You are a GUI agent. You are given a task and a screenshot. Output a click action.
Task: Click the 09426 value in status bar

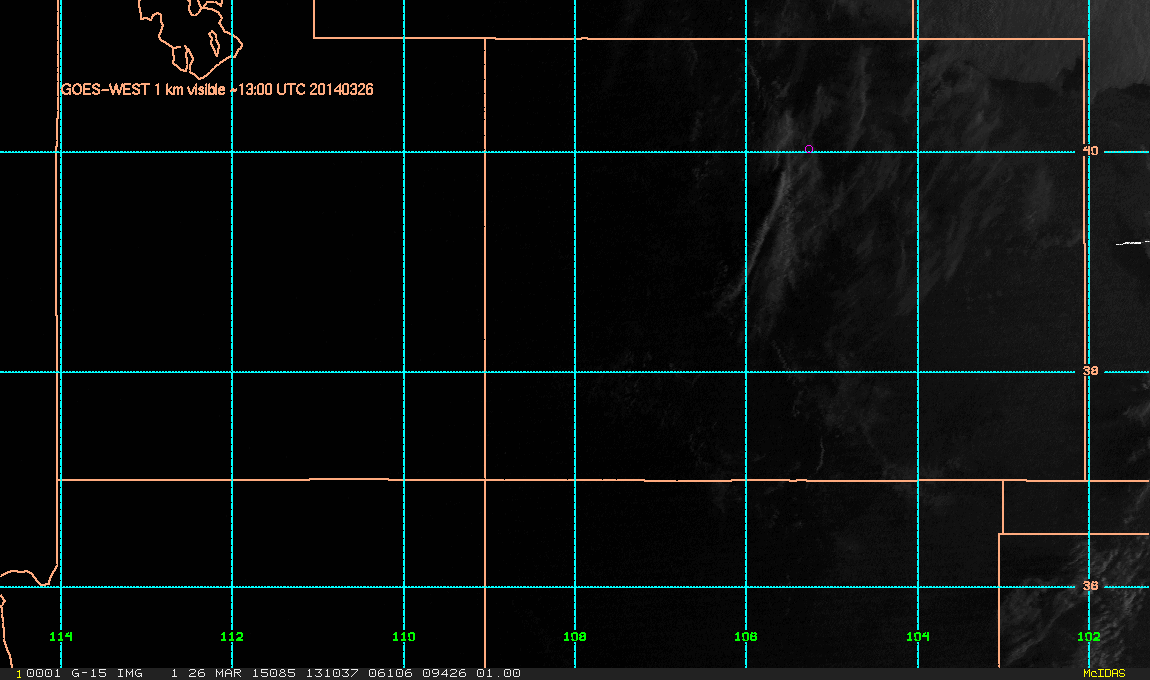(x=444, y=673)
